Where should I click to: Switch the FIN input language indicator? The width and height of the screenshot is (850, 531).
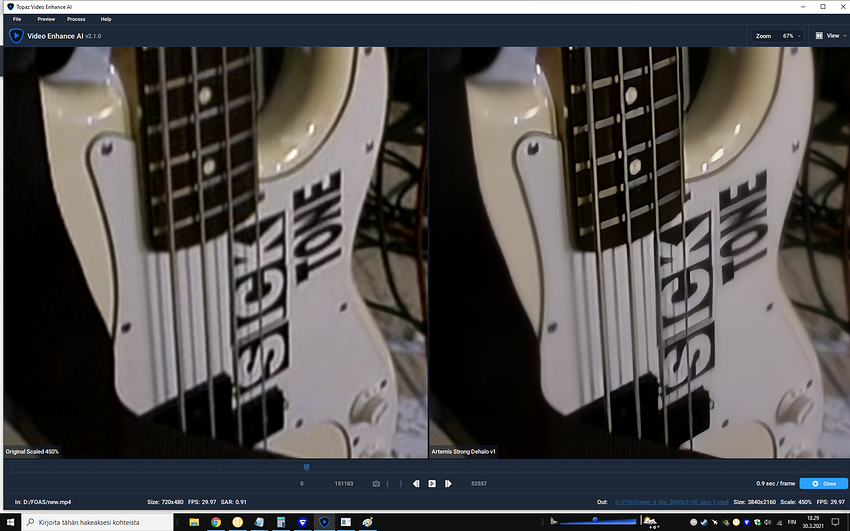pos(791,522)
